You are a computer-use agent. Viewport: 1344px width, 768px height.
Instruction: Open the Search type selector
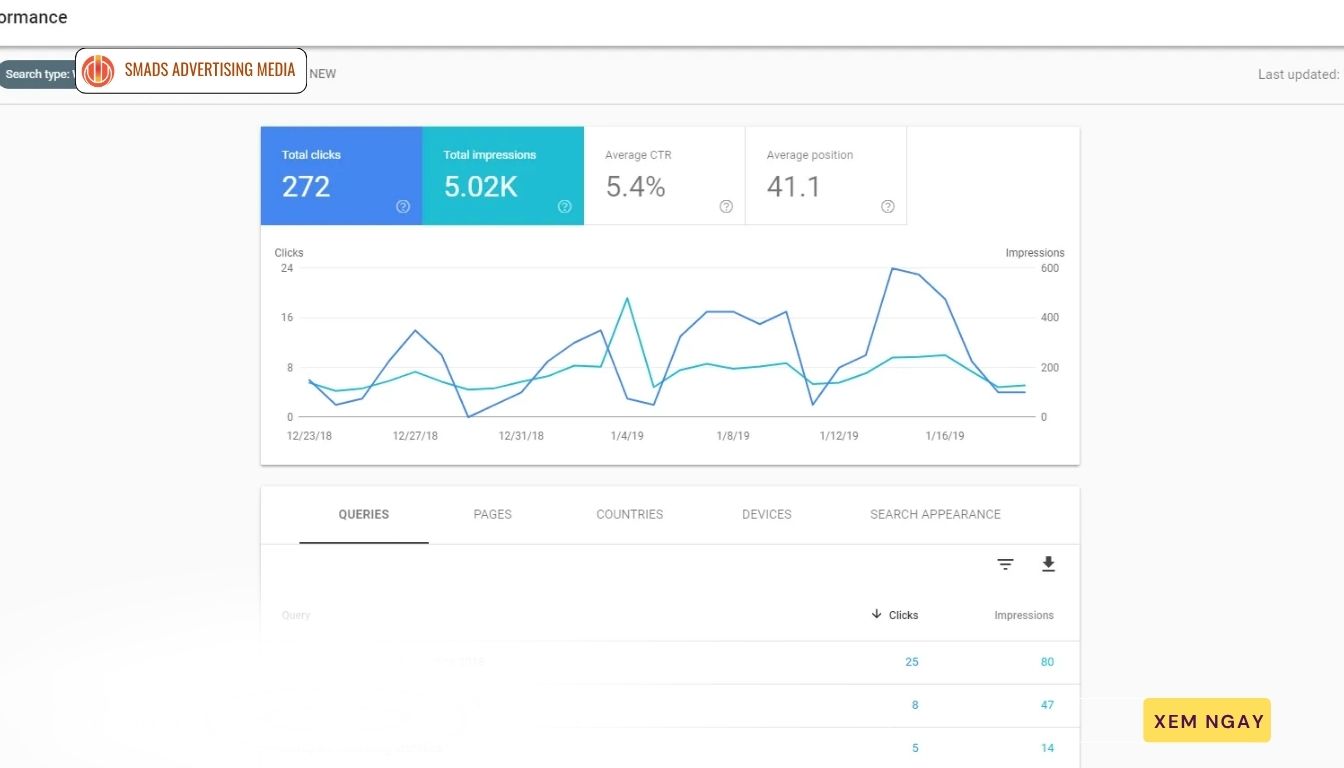[38, 73]
